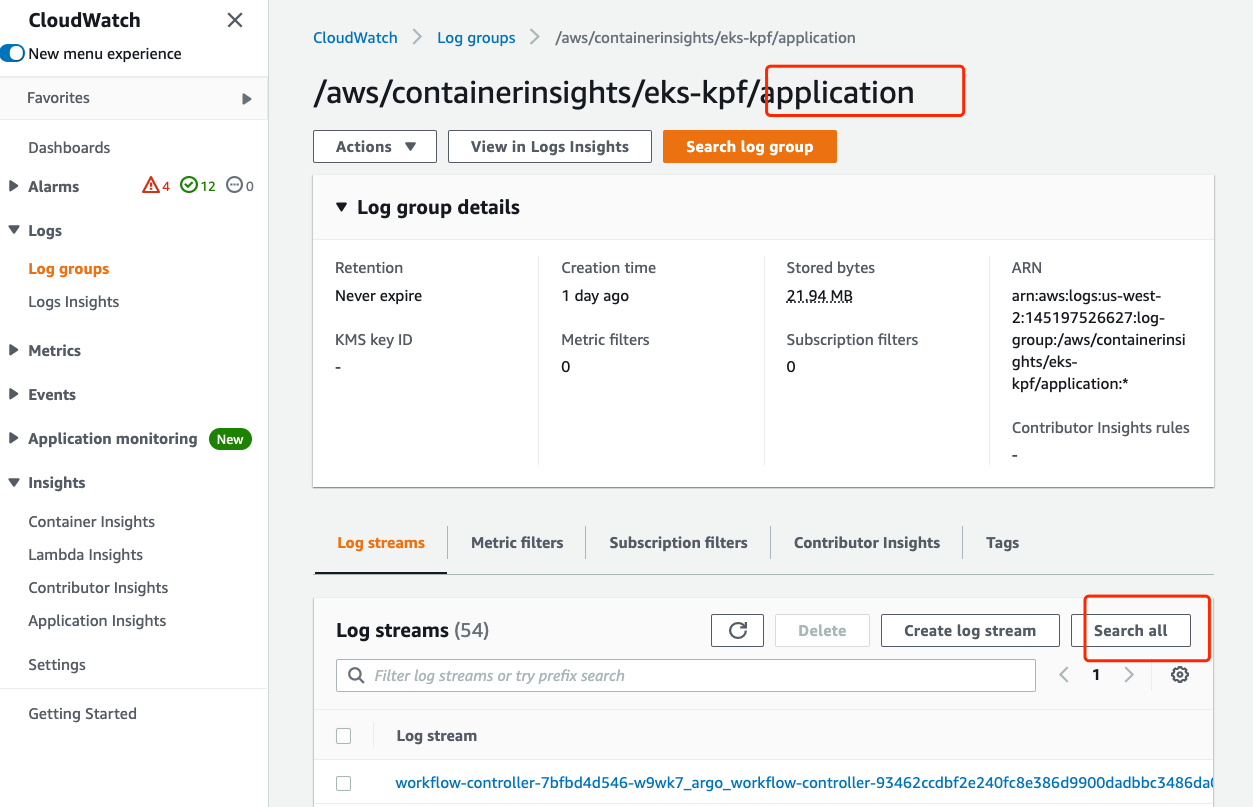Click the red in-alarm warning icon
The image size is (1253, 807).
[x=151, y=186]
